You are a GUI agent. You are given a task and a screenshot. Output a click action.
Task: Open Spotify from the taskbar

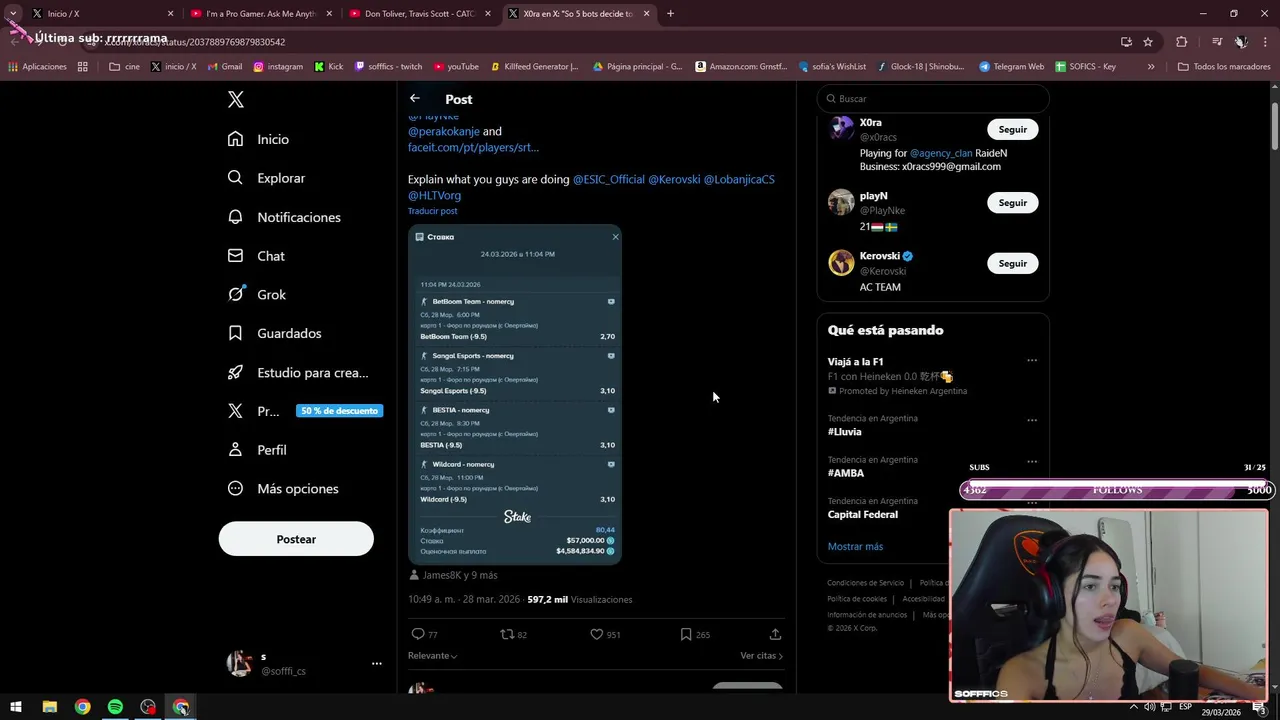[x=115, y=707]
